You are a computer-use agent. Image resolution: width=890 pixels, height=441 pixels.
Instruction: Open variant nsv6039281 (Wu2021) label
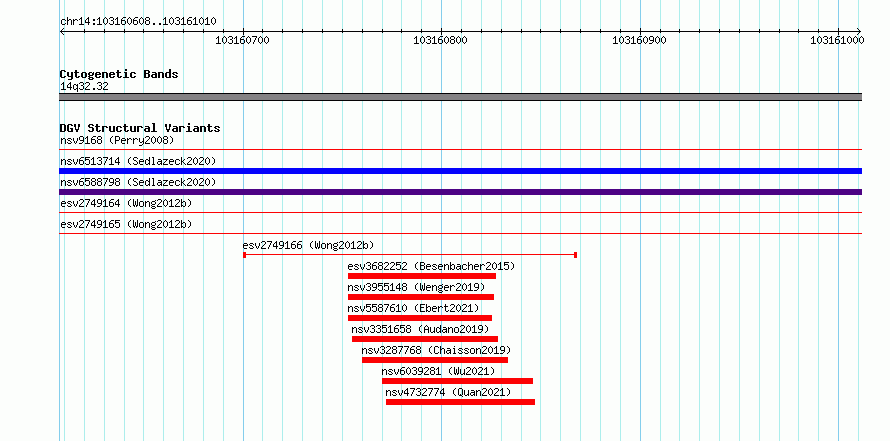coord(438,371)
